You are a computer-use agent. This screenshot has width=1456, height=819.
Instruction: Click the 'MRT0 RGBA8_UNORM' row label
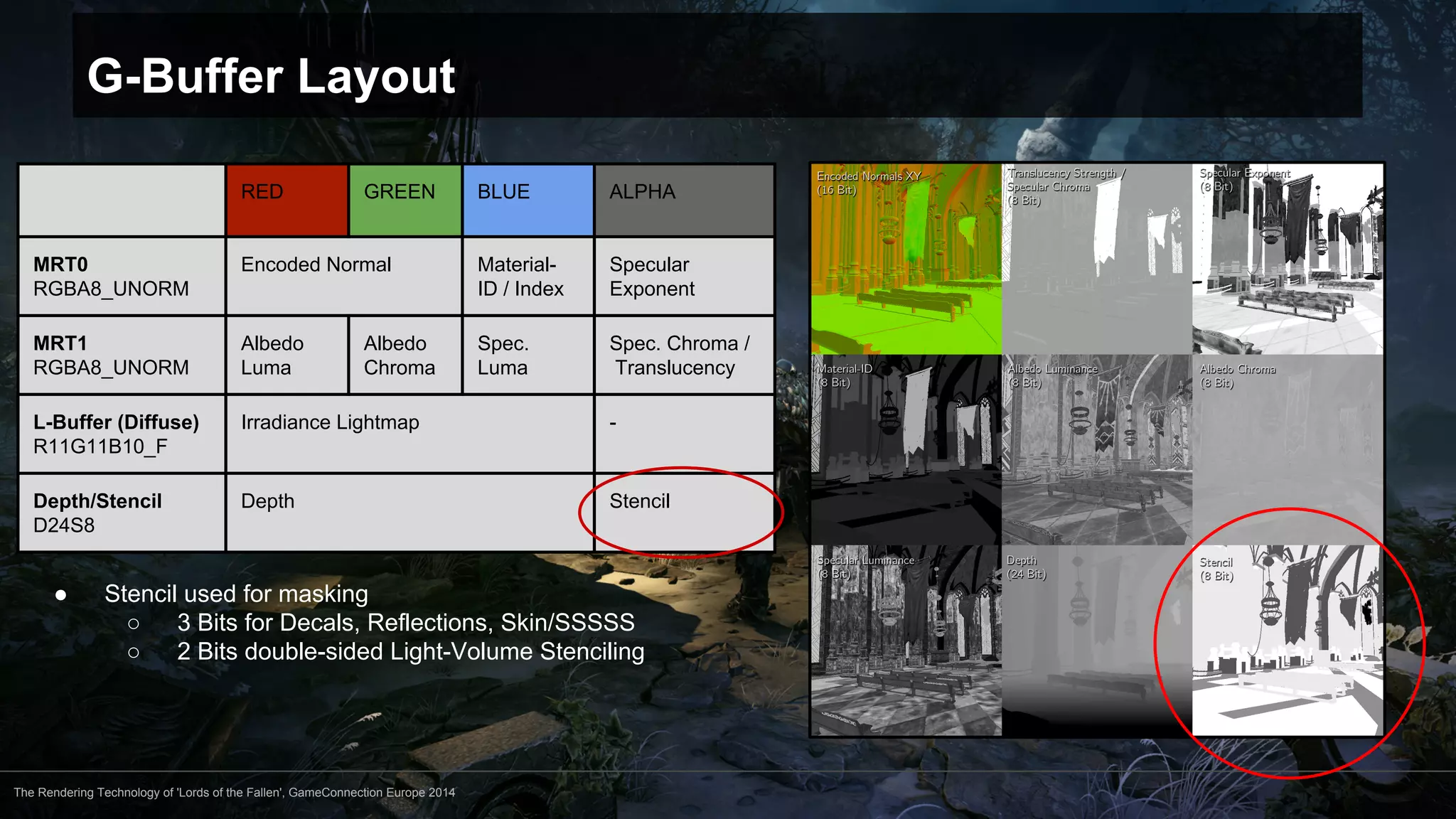point(122,277)
